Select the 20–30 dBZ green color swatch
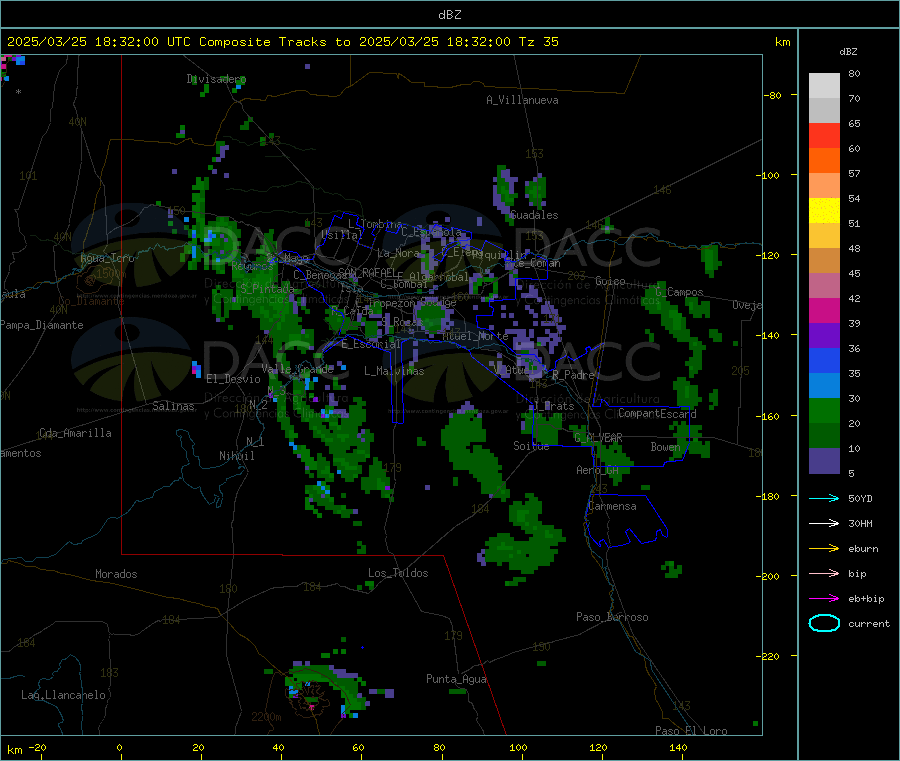 (824, 410)
